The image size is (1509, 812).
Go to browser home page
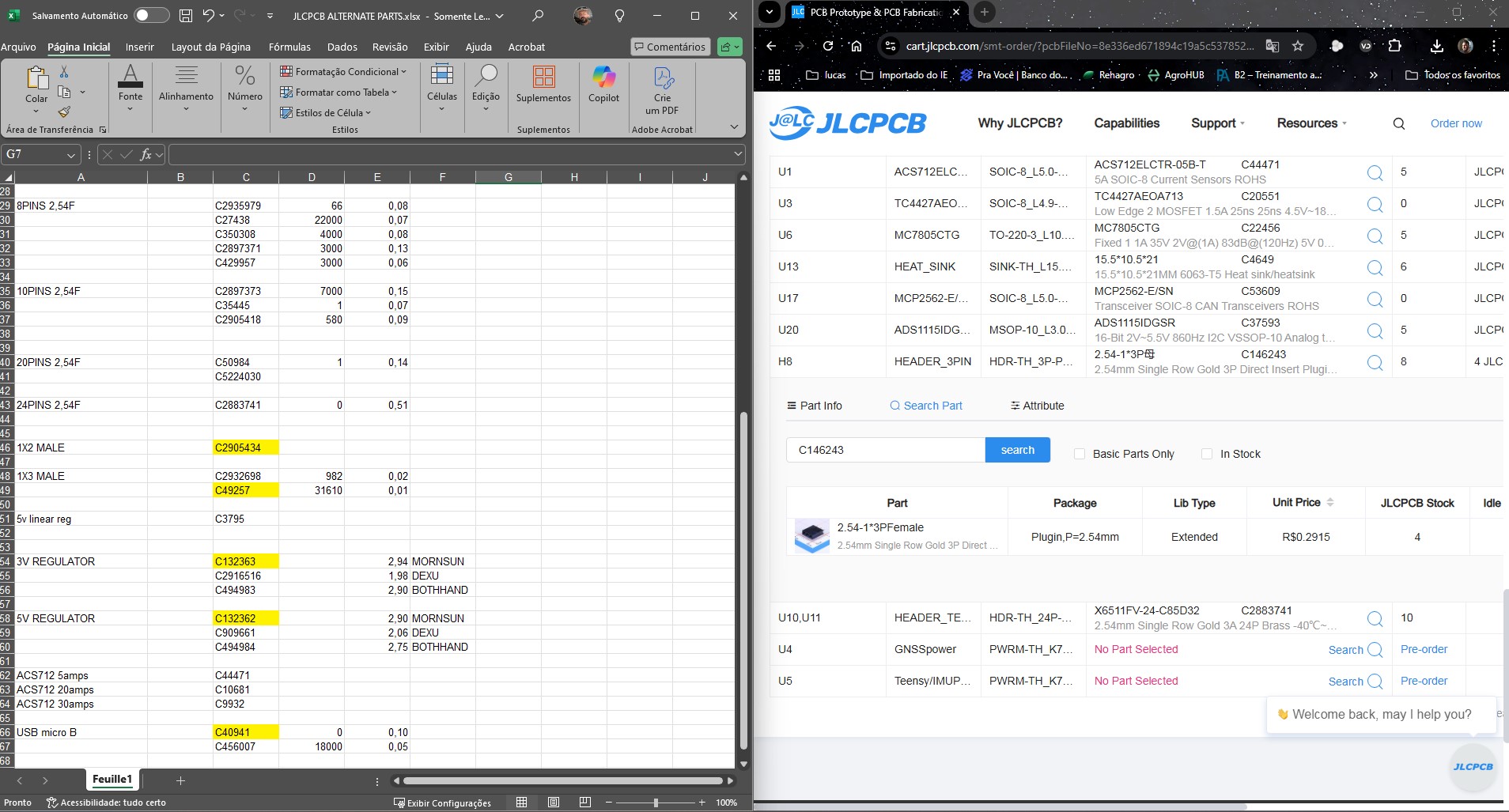[x=856, y=46]
